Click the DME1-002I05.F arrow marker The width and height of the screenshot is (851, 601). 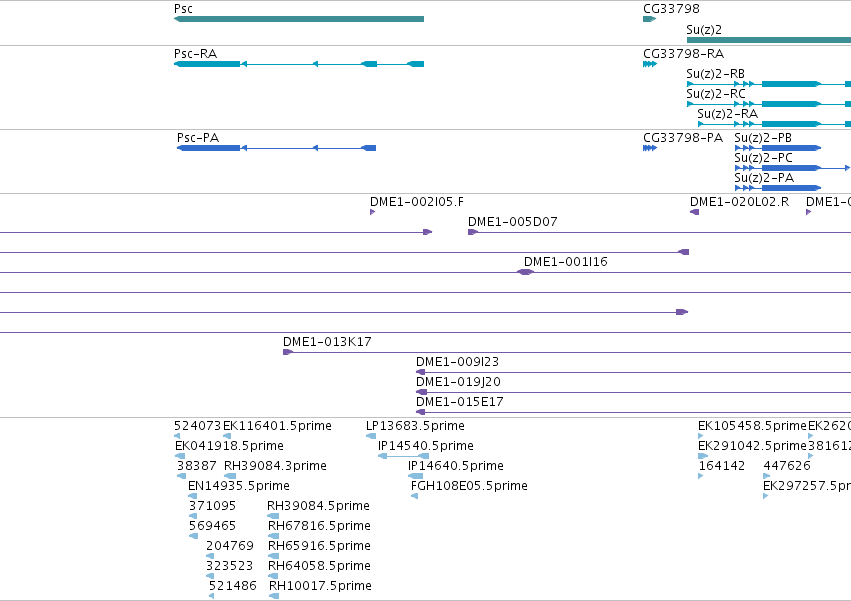372,212
